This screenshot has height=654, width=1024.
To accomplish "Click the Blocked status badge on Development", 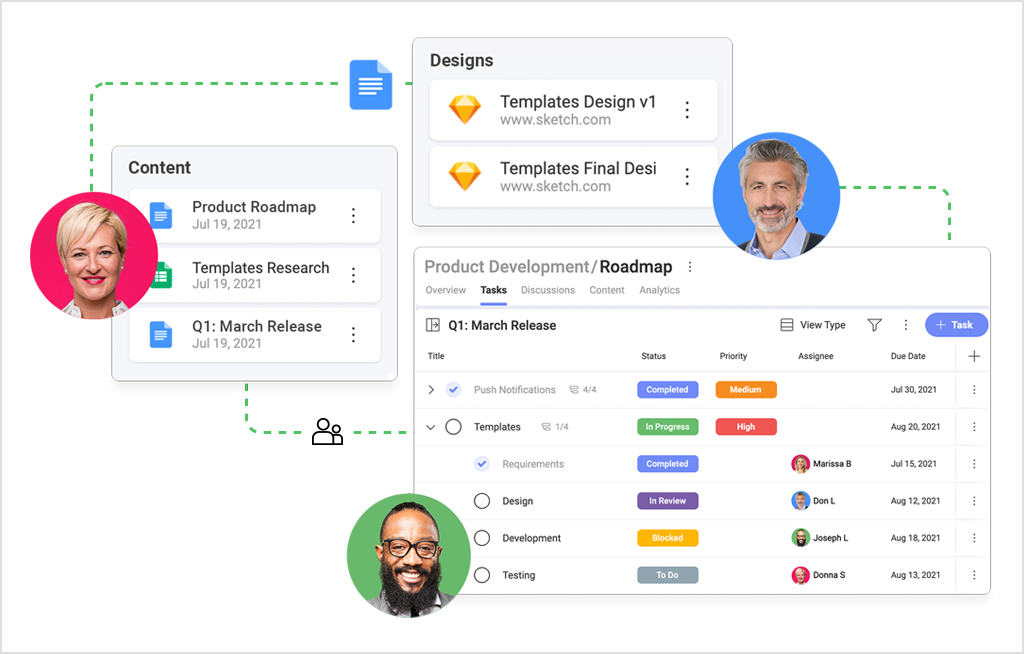I will (667, 537).
